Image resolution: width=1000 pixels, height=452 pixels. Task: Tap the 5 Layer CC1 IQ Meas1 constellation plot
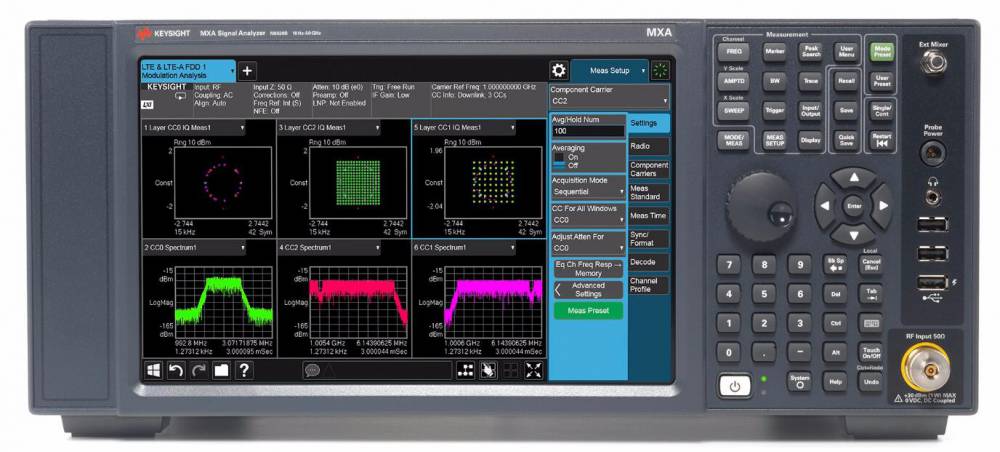(x=492, y=182)
